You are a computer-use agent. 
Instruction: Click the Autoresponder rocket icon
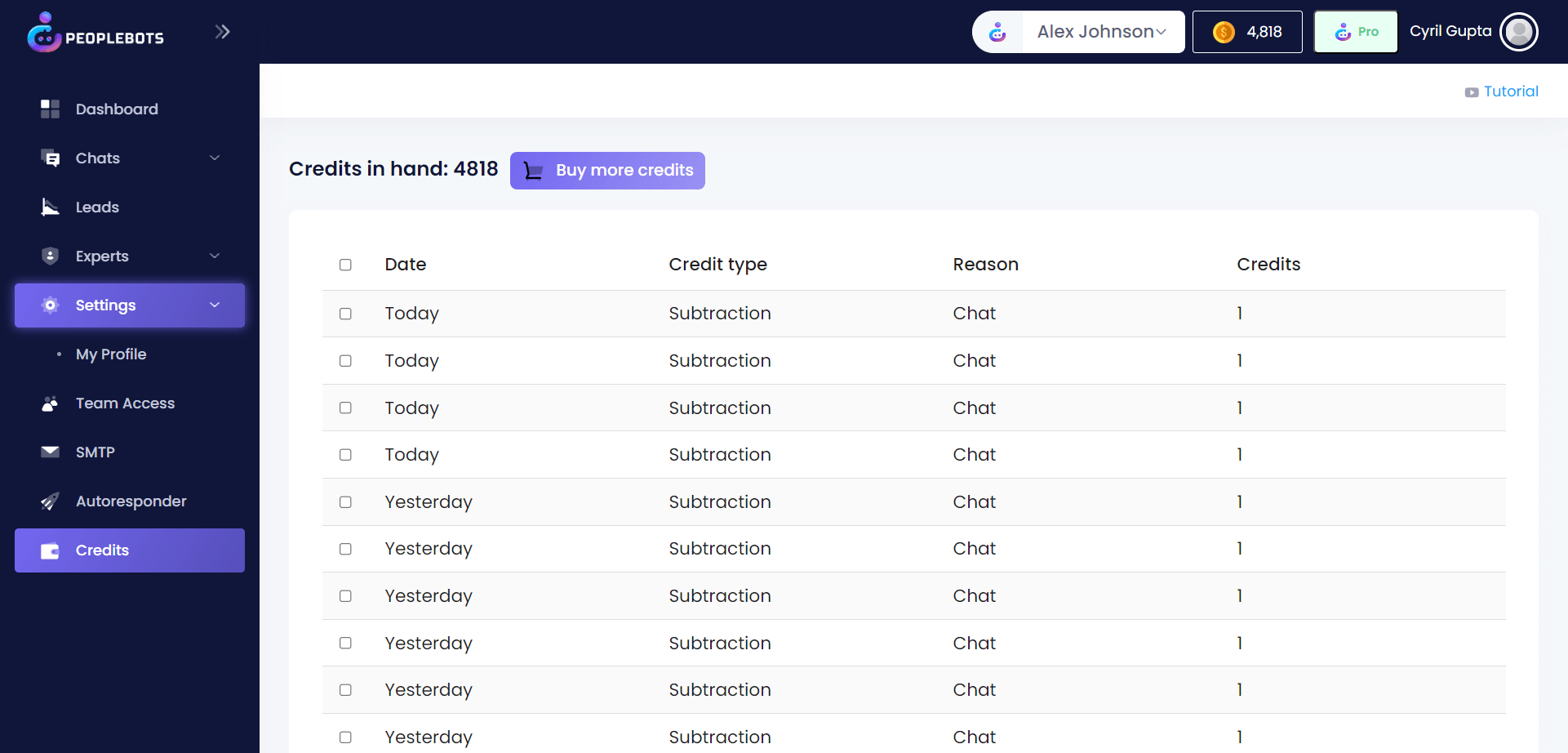point(50,501)
